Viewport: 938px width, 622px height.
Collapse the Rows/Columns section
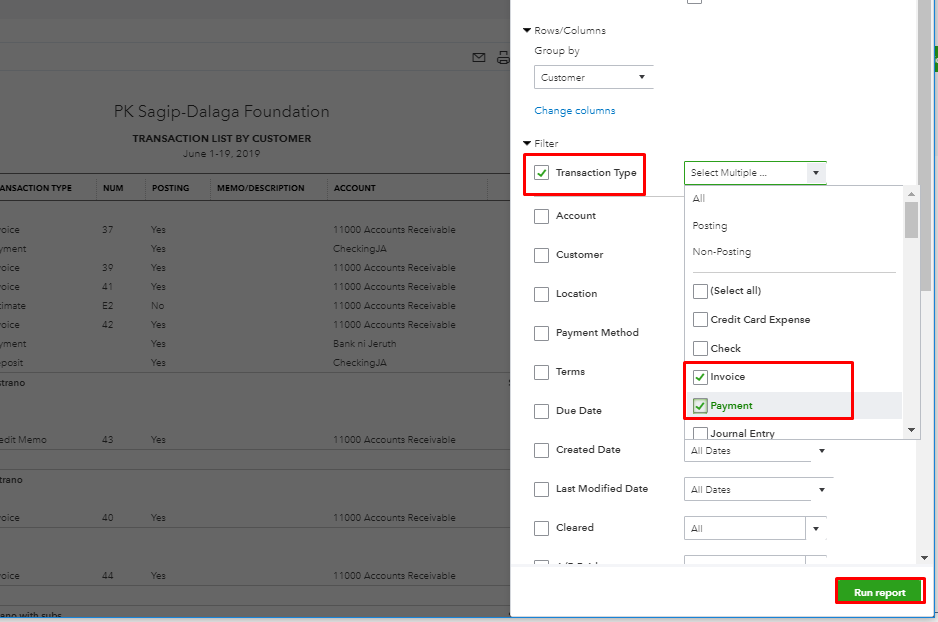point(527,31)
